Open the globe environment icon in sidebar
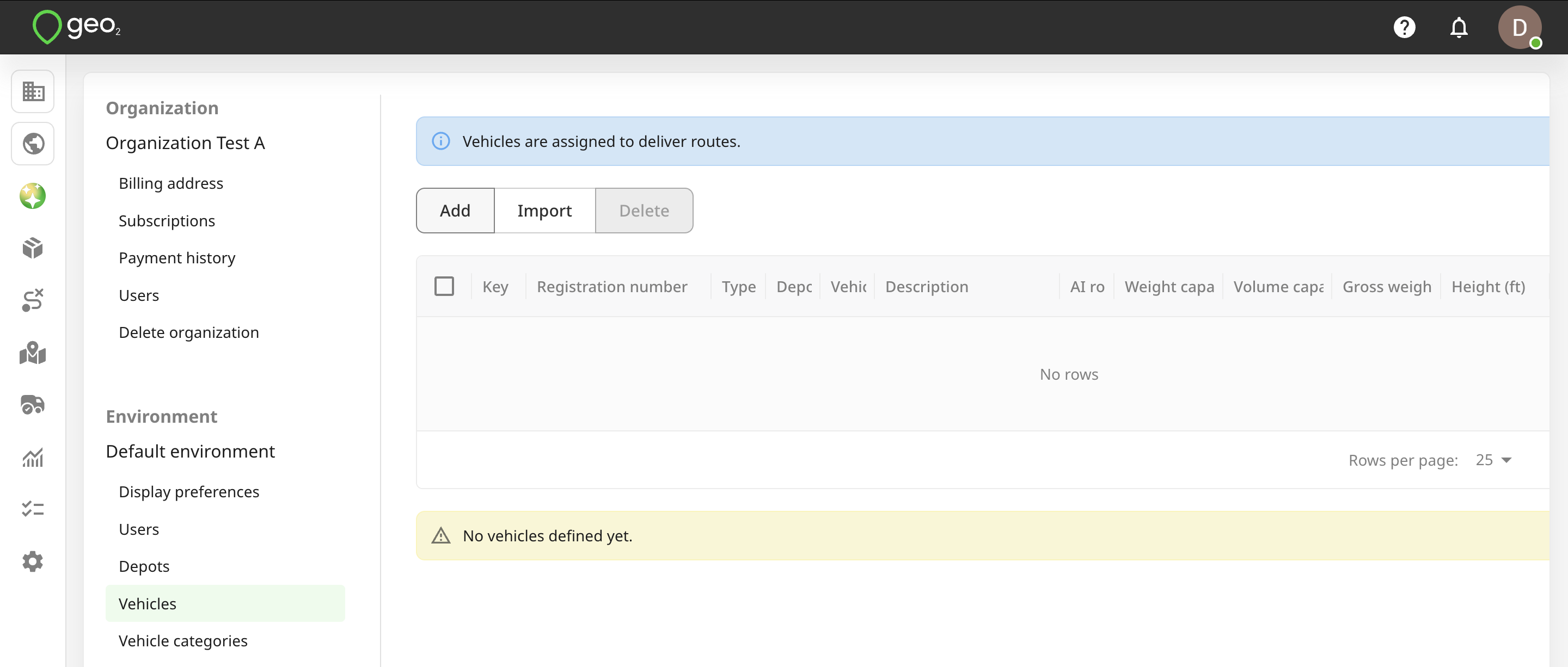The height and width of the screenshot is (667, 1568). pos(33,144)
